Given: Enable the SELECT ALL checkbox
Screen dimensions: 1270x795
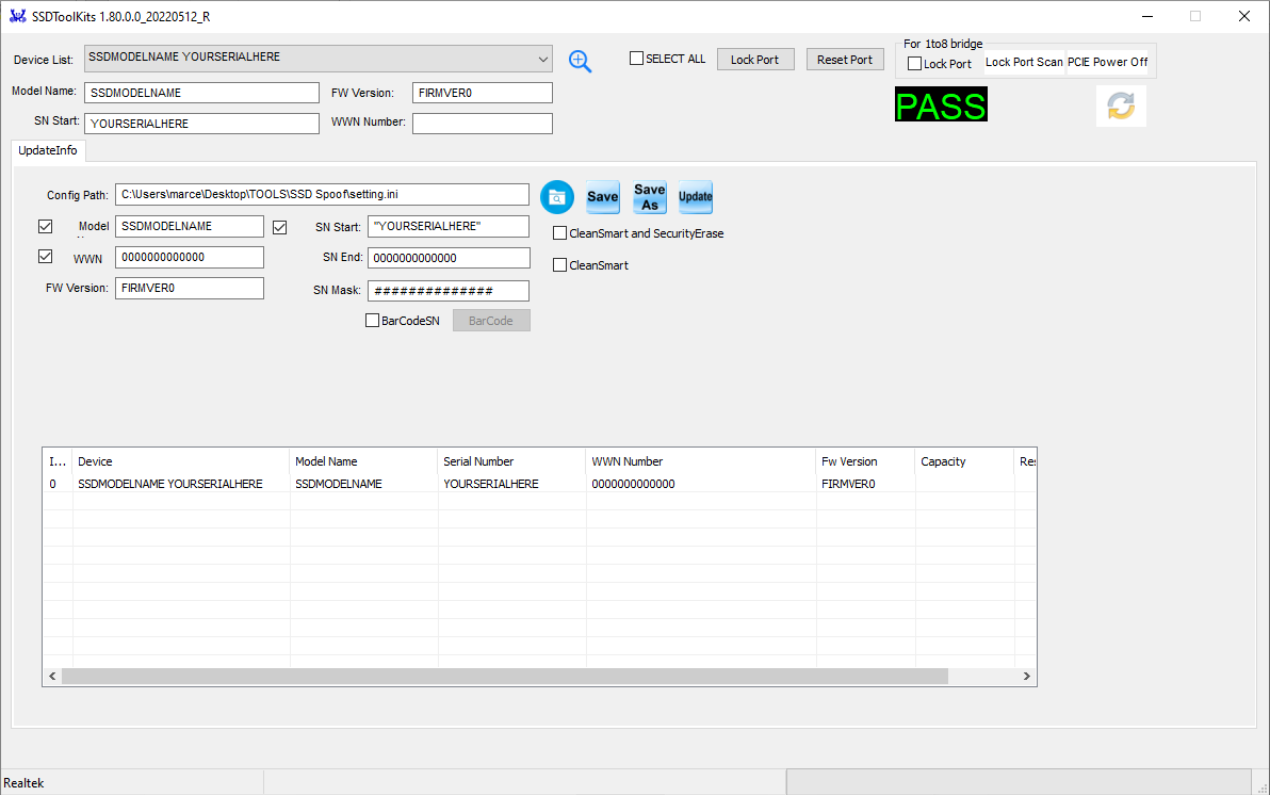Looking at the screenshot, I should coord(636,59).
